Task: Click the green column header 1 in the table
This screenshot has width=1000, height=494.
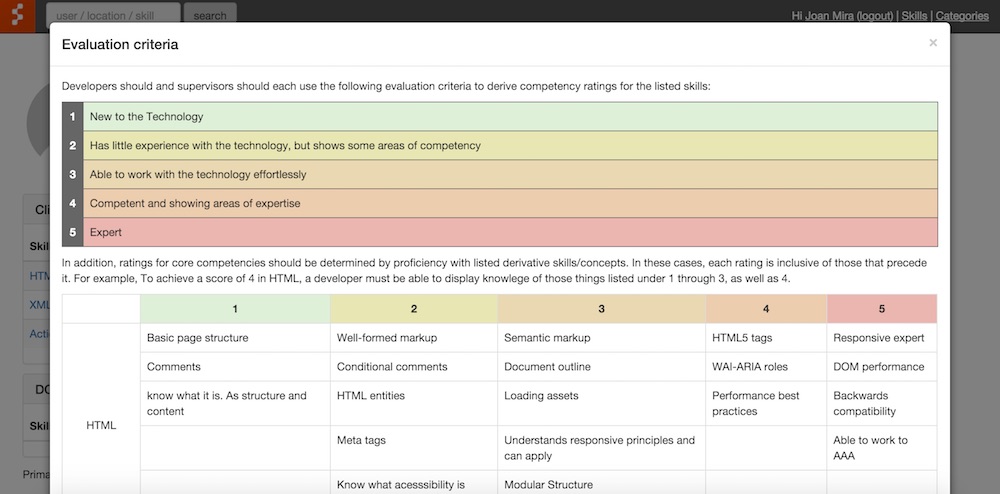Action: click(235, 309)
